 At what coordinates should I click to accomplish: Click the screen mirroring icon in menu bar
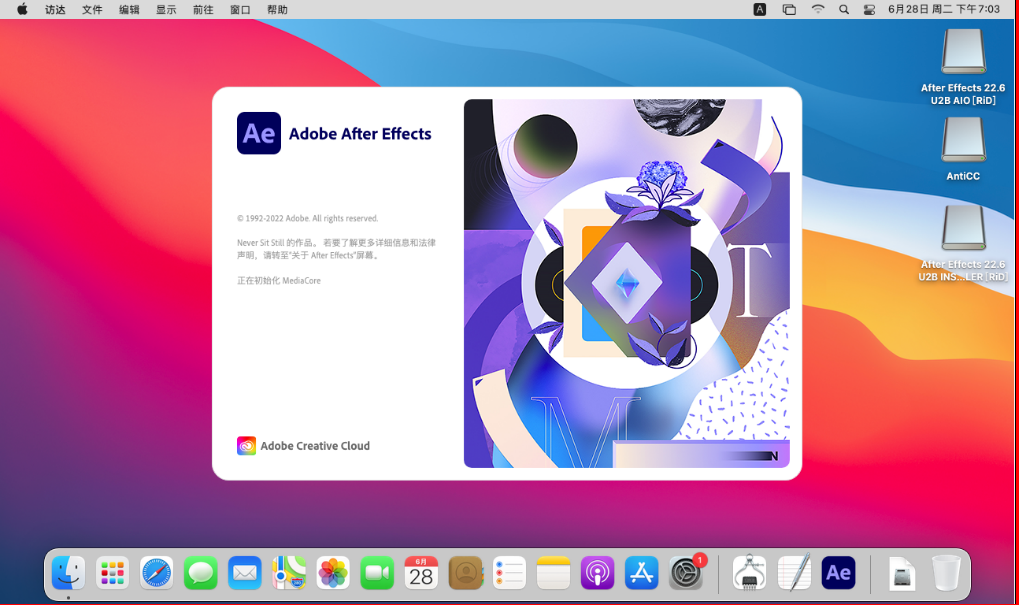coord(789,9)
